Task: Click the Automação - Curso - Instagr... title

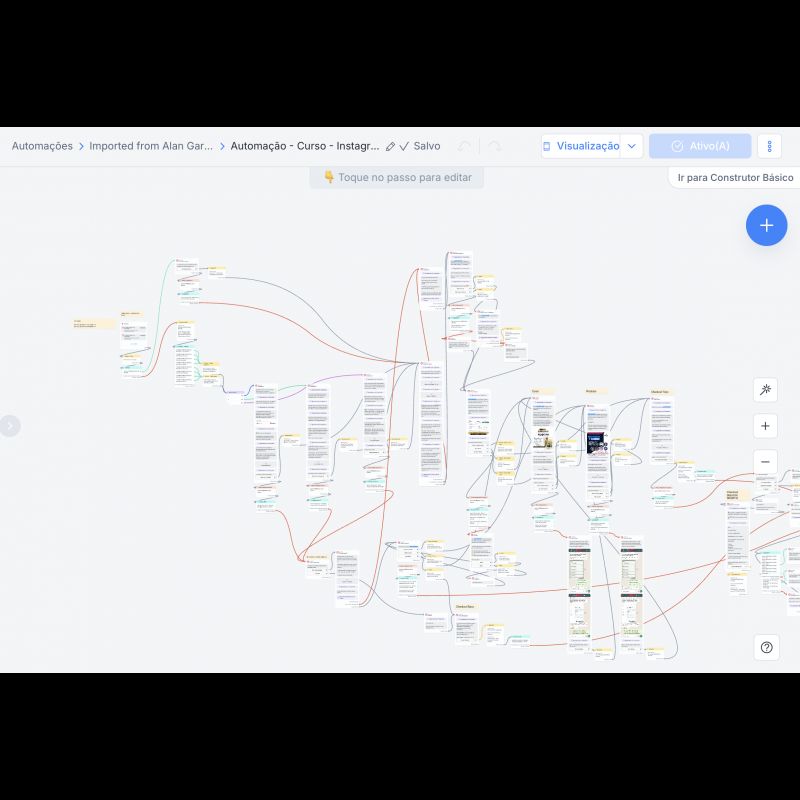Action: tap(305, 146)
